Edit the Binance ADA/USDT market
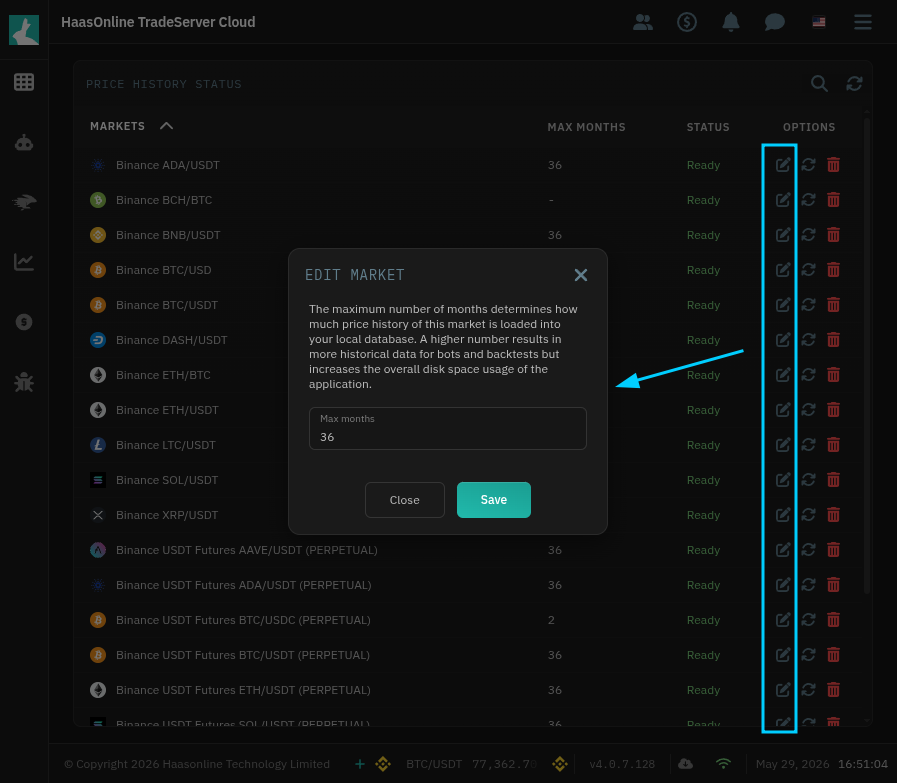 click(x=783, y=165)
